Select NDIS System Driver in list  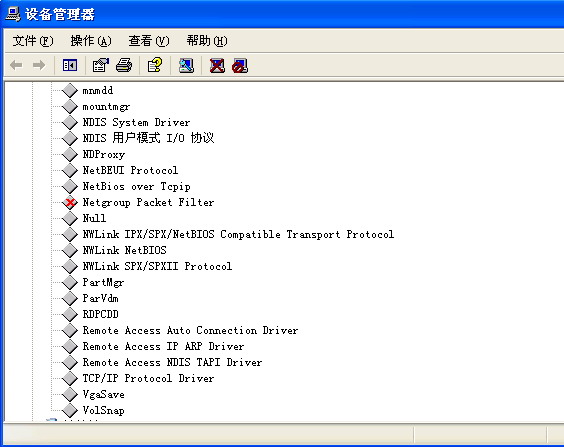click(x=136, y=122)
